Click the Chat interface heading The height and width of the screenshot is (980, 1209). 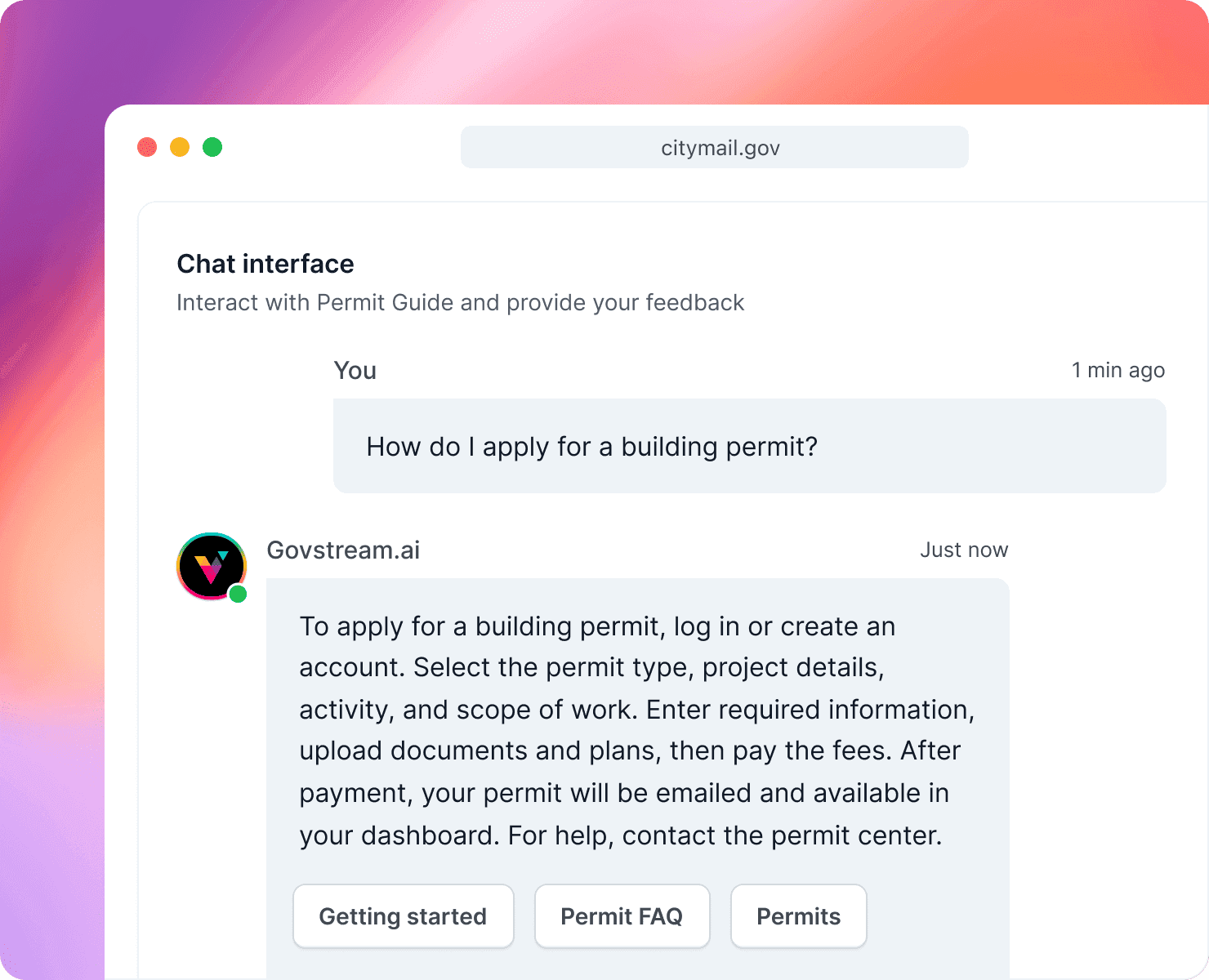265,263
